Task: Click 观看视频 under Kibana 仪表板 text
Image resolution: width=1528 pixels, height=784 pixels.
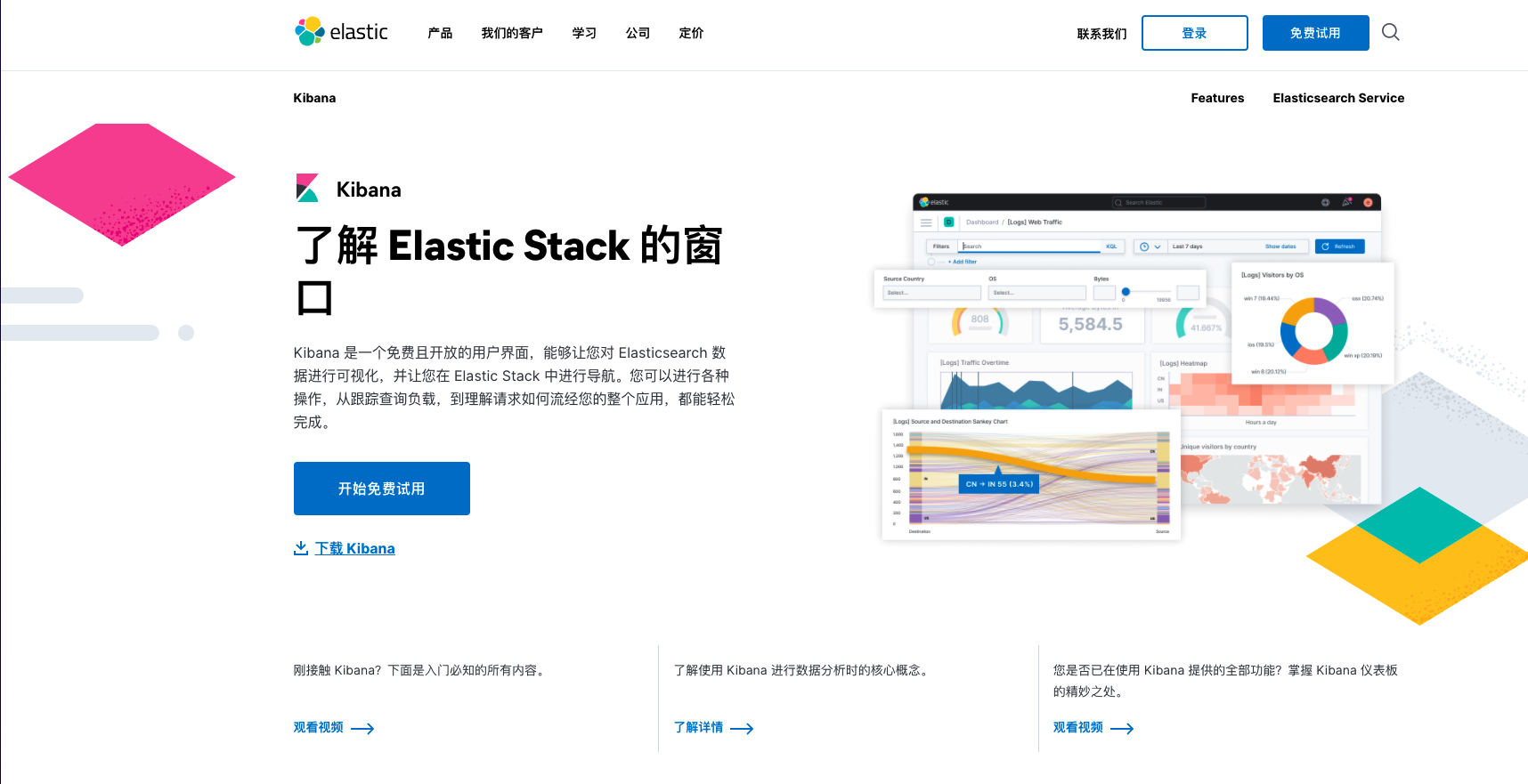Action: 1078,728
